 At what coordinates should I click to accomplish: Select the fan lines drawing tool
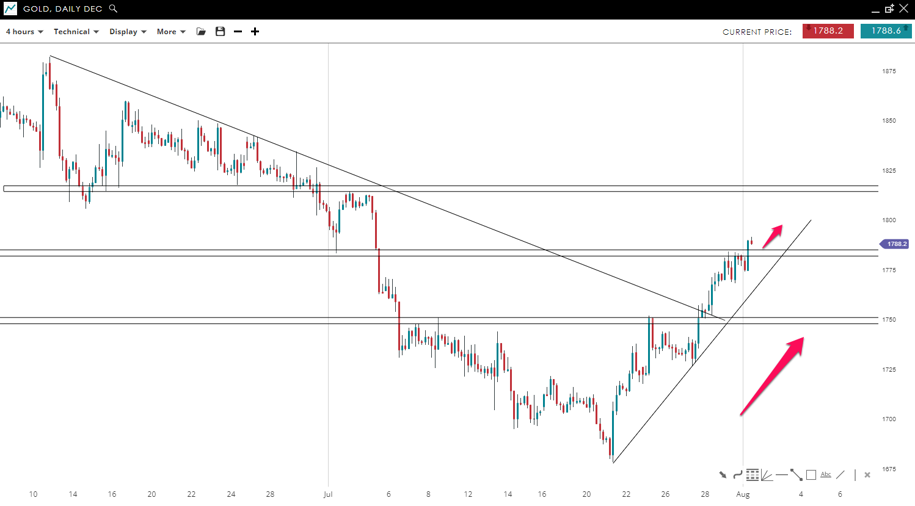(767, 475)
